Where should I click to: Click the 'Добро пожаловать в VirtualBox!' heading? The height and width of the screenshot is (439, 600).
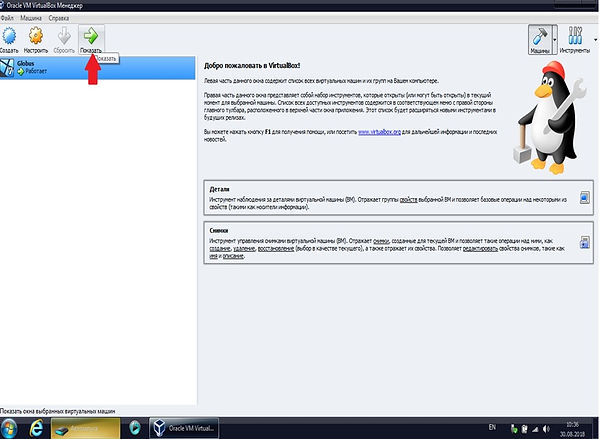[x=252, y=65]
